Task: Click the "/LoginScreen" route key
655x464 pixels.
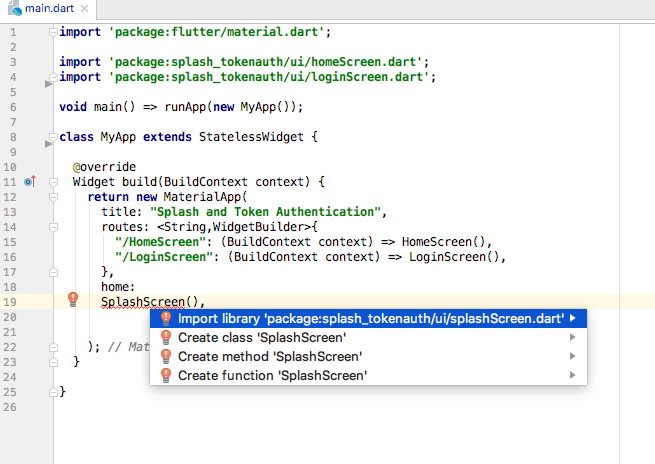Action: [x=164, y=257]
